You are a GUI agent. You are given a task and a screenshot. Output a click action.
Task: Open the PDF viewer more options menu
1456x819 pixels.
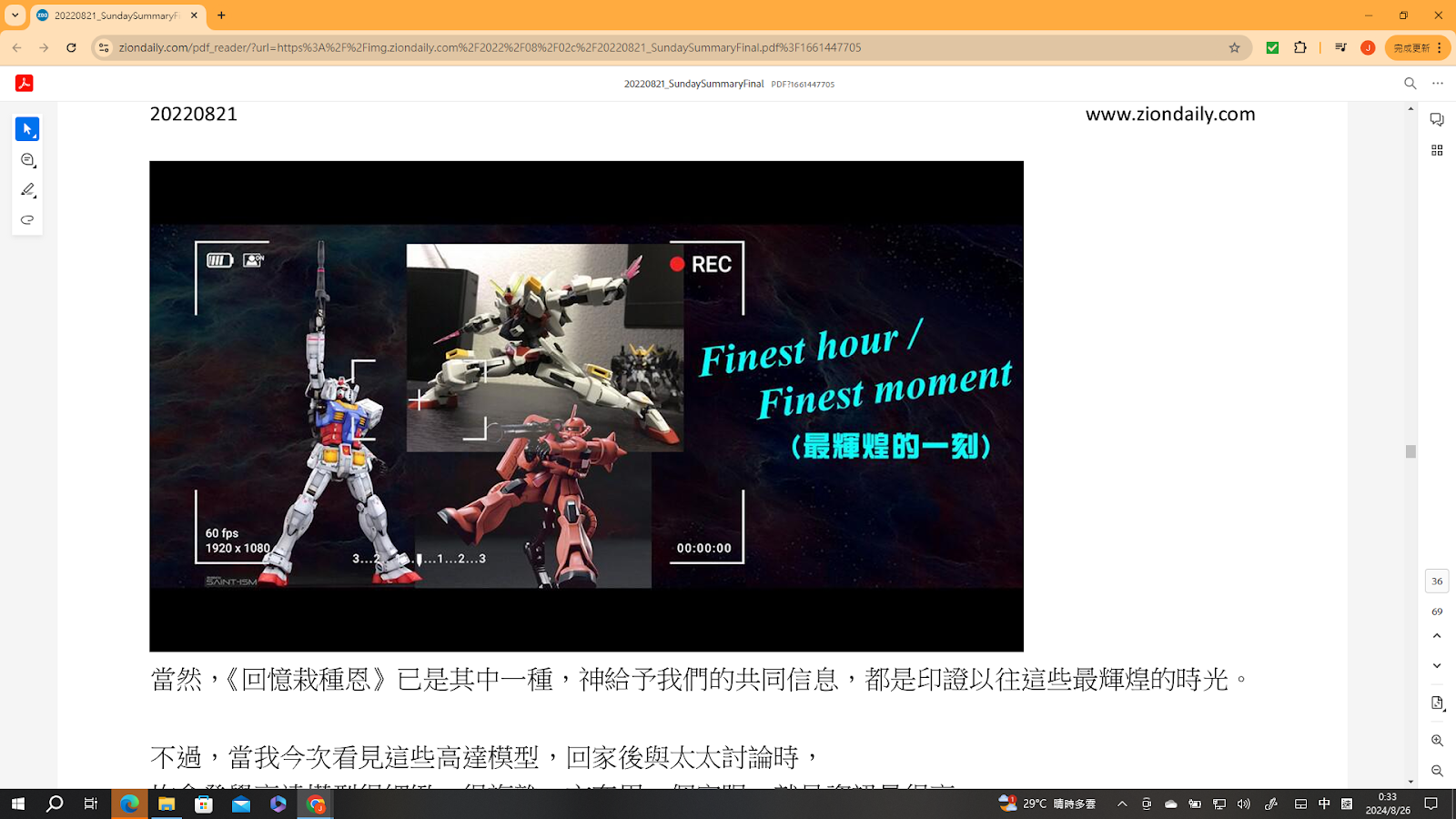1438,83
